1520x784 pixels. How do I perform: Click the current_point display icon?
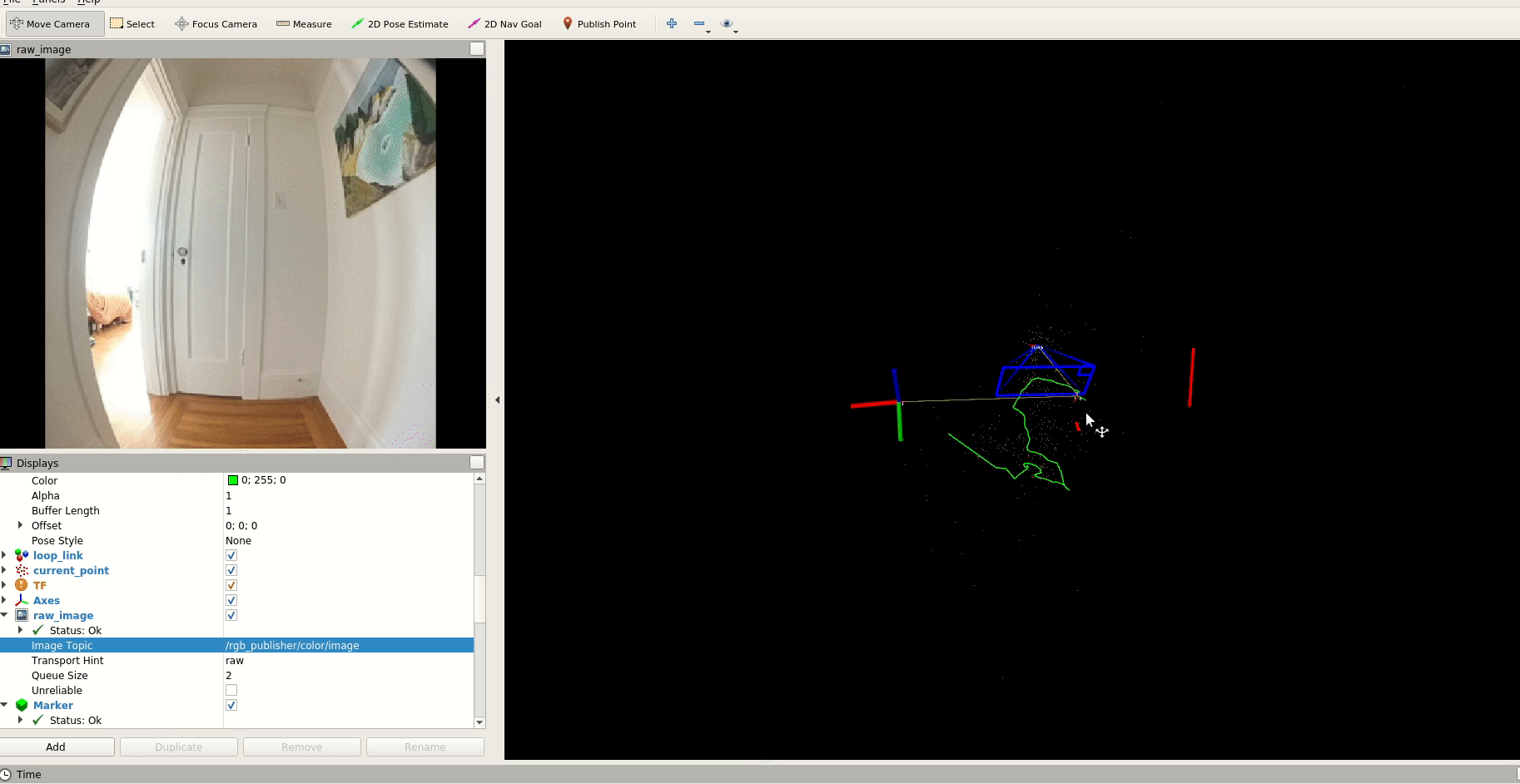coord(22,570)
